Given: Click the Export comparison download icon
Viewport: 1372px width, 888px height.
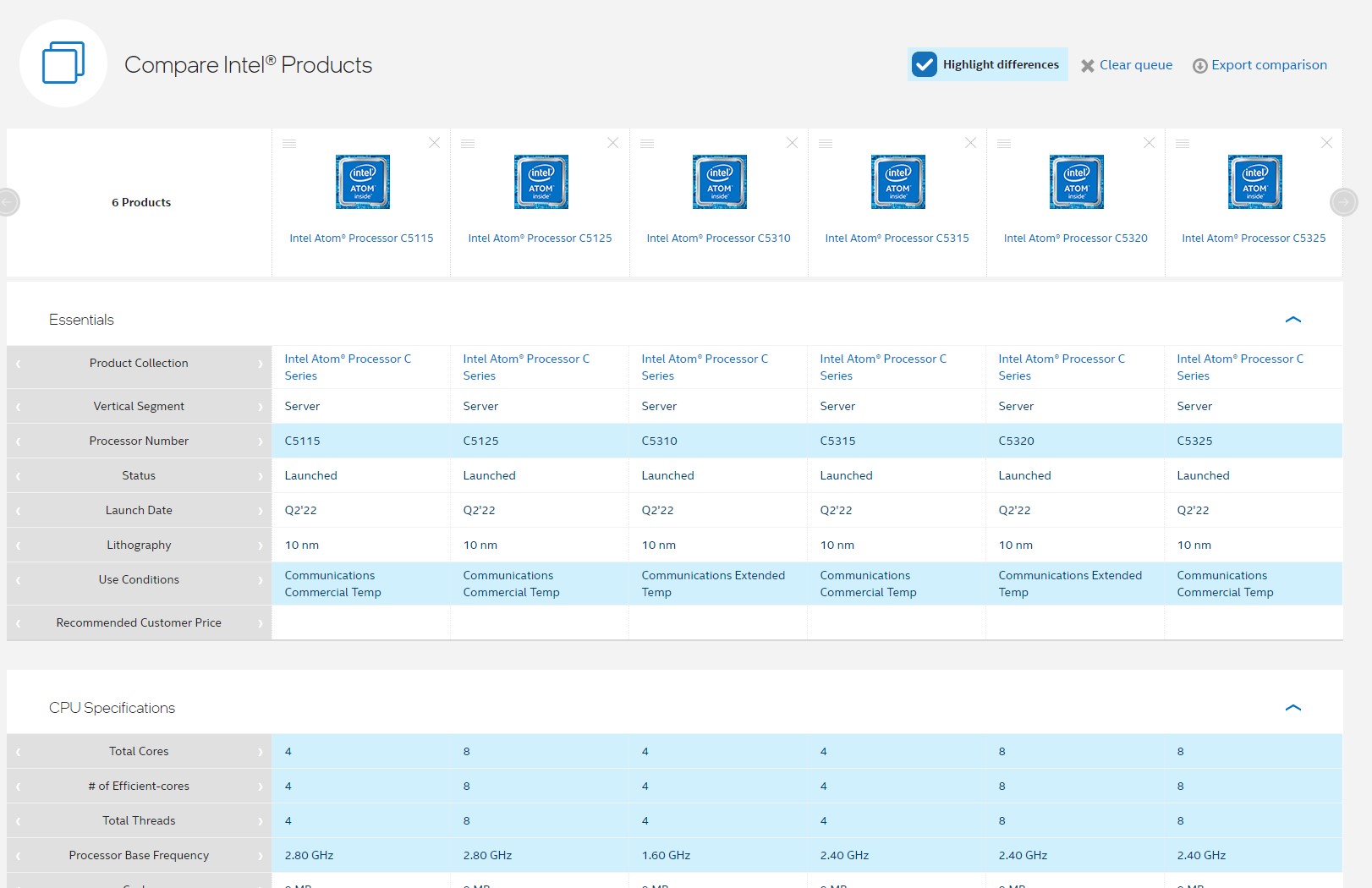Looking at the screenshot, I should pos(1199,66).
